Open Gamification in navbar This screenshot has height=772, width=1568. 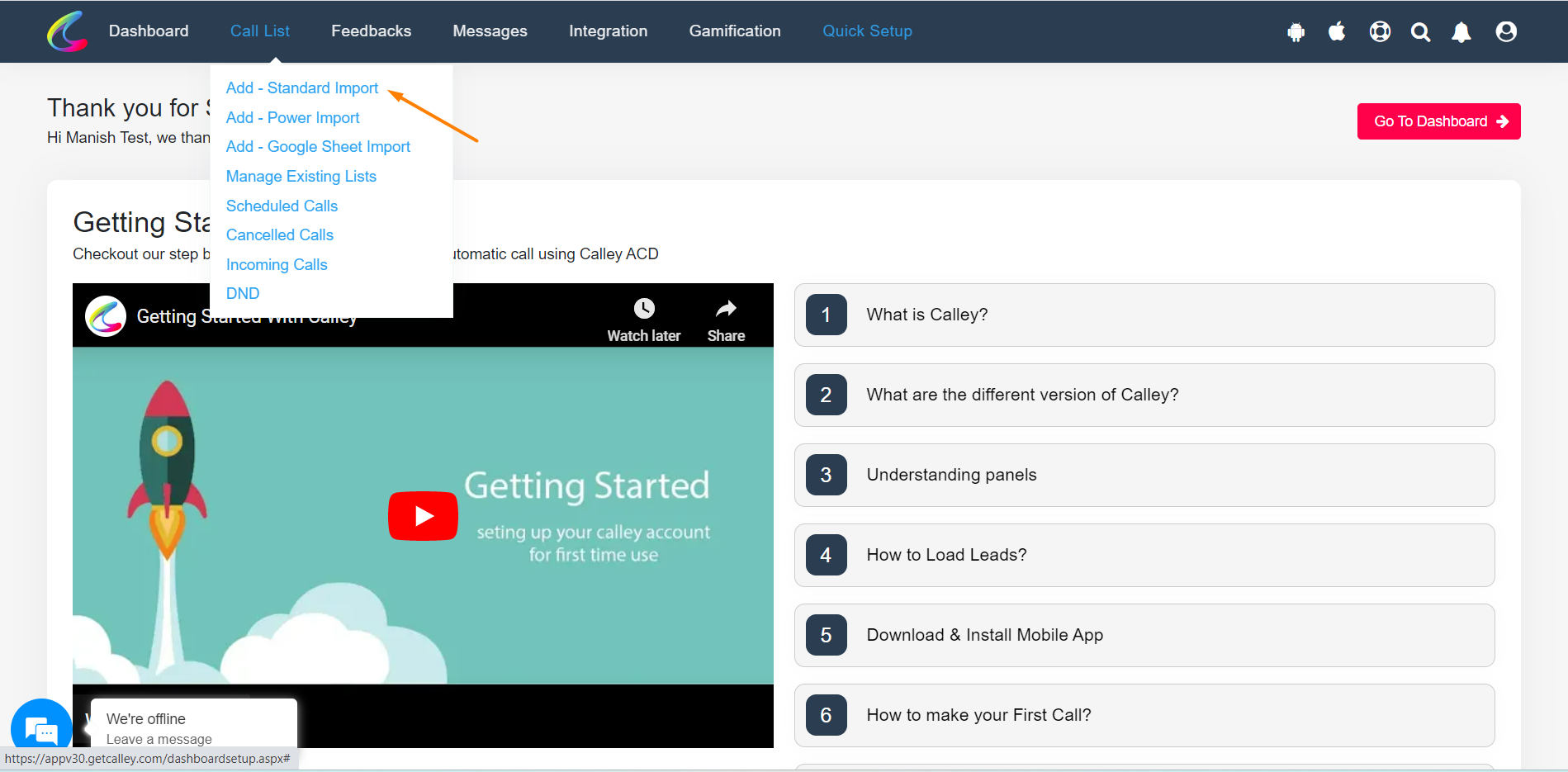pos(735,31)
